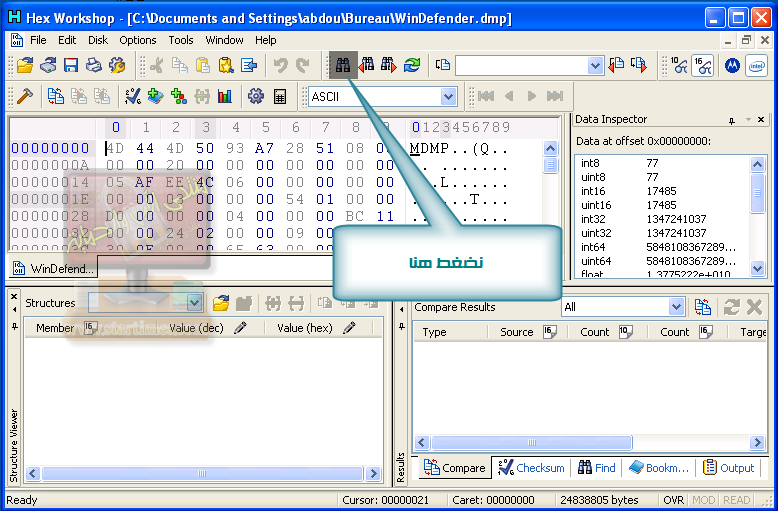Switch to the Checksum results tab
Screen dimensions: 778x511
coord(531,468)
